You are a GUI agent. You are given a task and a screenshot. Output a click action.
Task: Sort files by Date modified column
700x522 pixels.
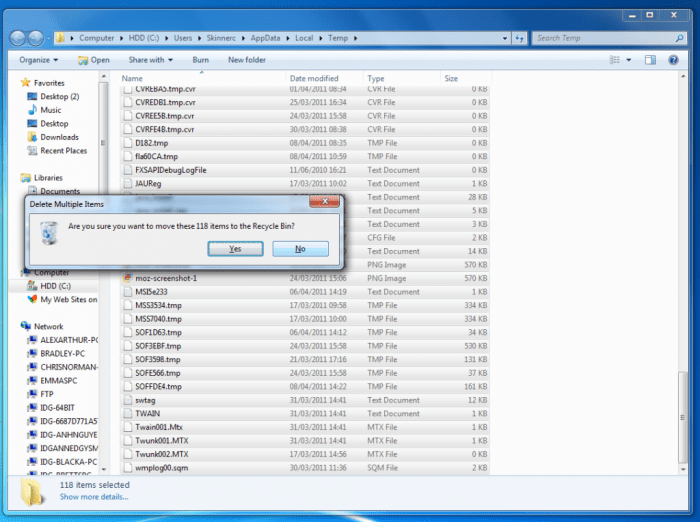point(314,79)
